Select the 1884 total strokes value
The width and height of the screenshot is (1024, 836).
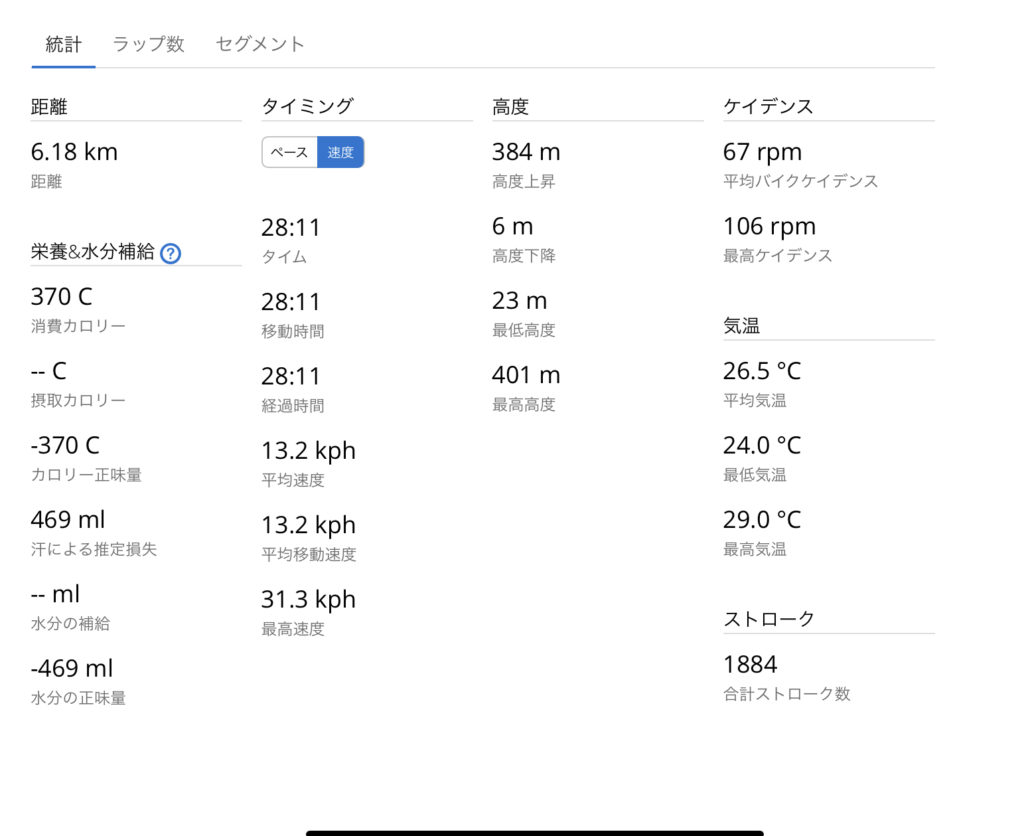(x=750, y=664)
